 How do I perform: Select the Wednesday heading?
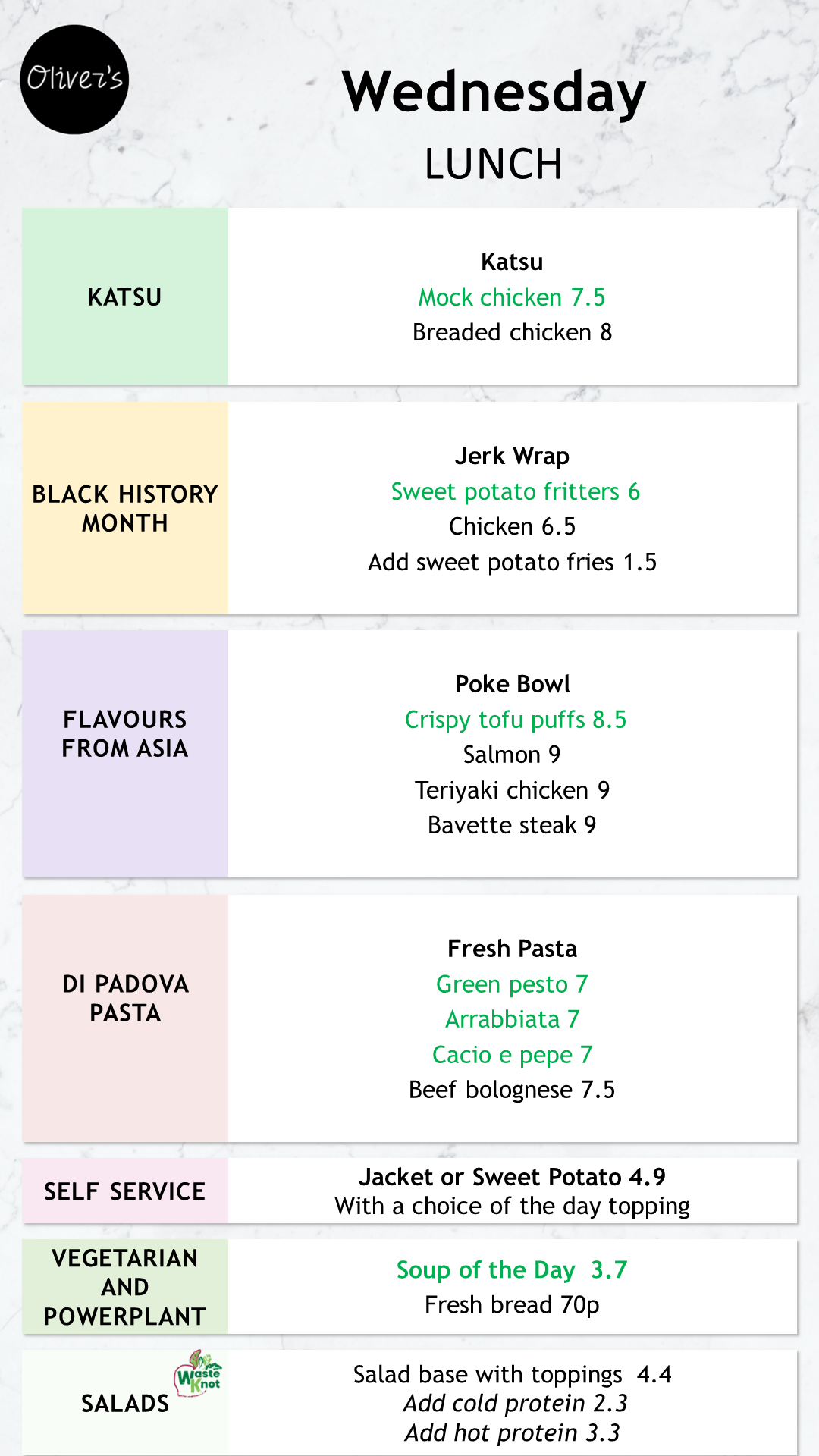pos(494,93)
